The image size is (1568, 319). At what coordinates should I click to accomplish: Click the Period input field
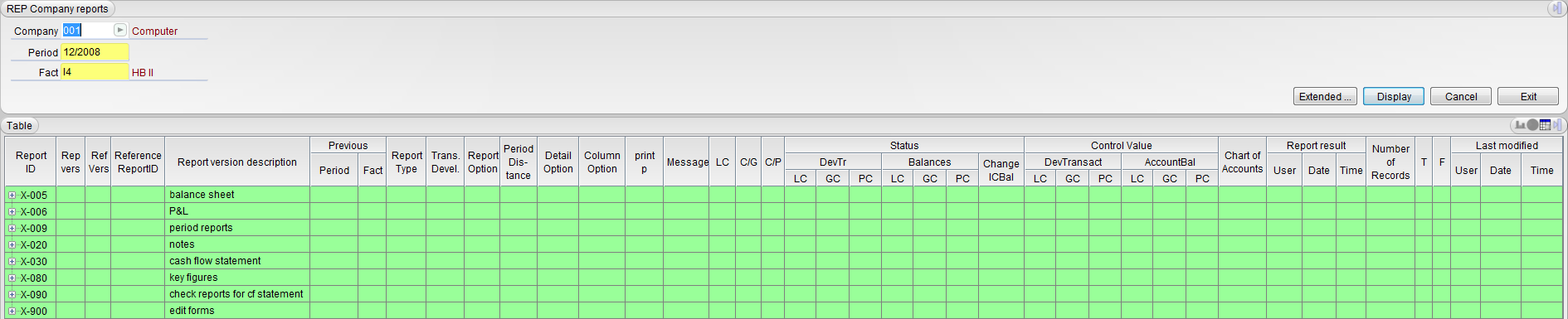95,52
